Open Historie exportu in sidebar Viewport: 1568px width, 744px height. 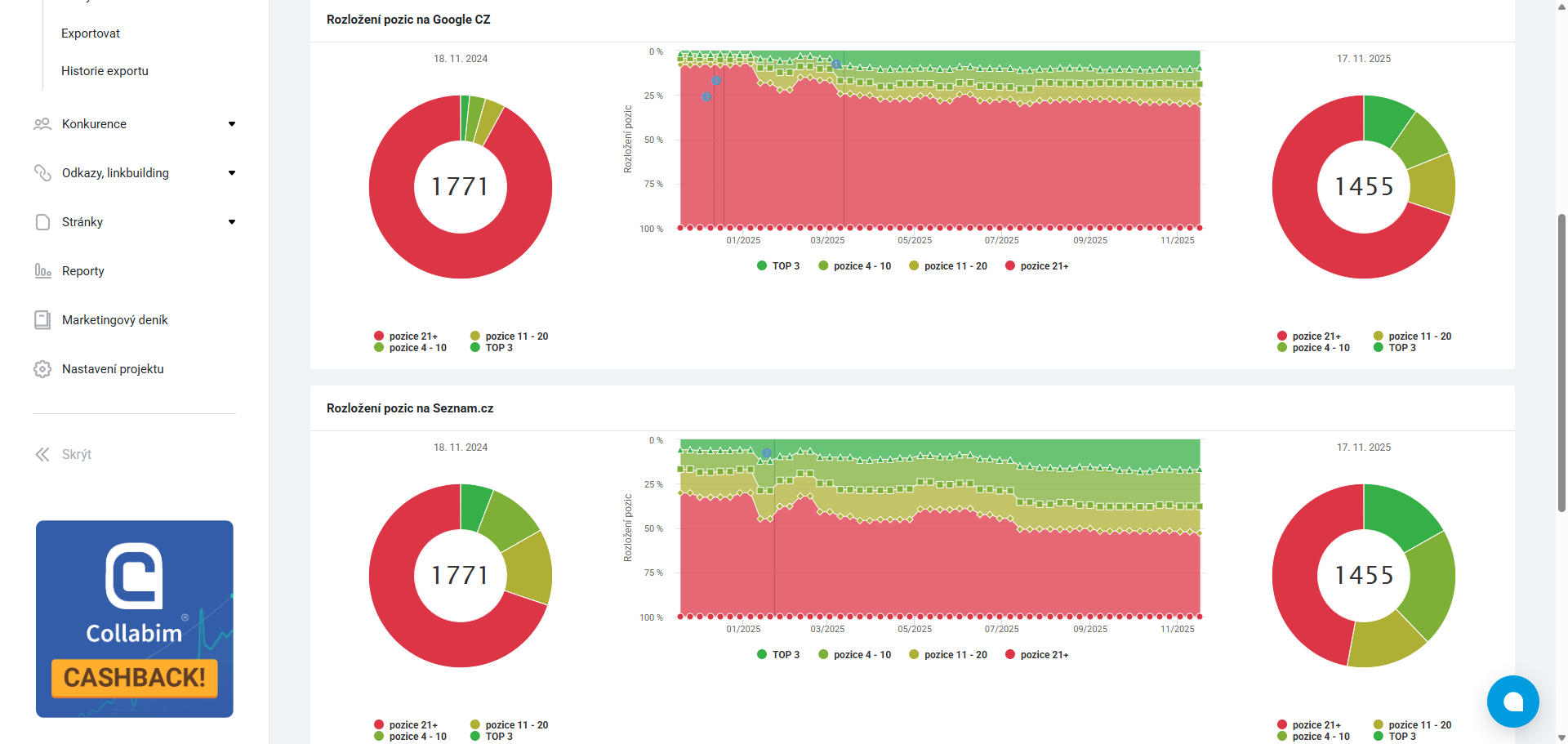[x=105, y=71]
